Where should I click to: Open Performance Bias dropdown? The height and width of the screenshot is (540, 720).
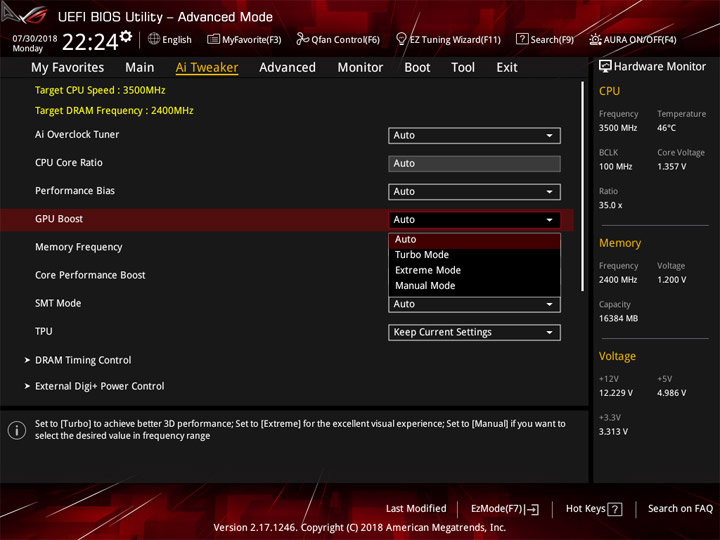pos(474,191)
